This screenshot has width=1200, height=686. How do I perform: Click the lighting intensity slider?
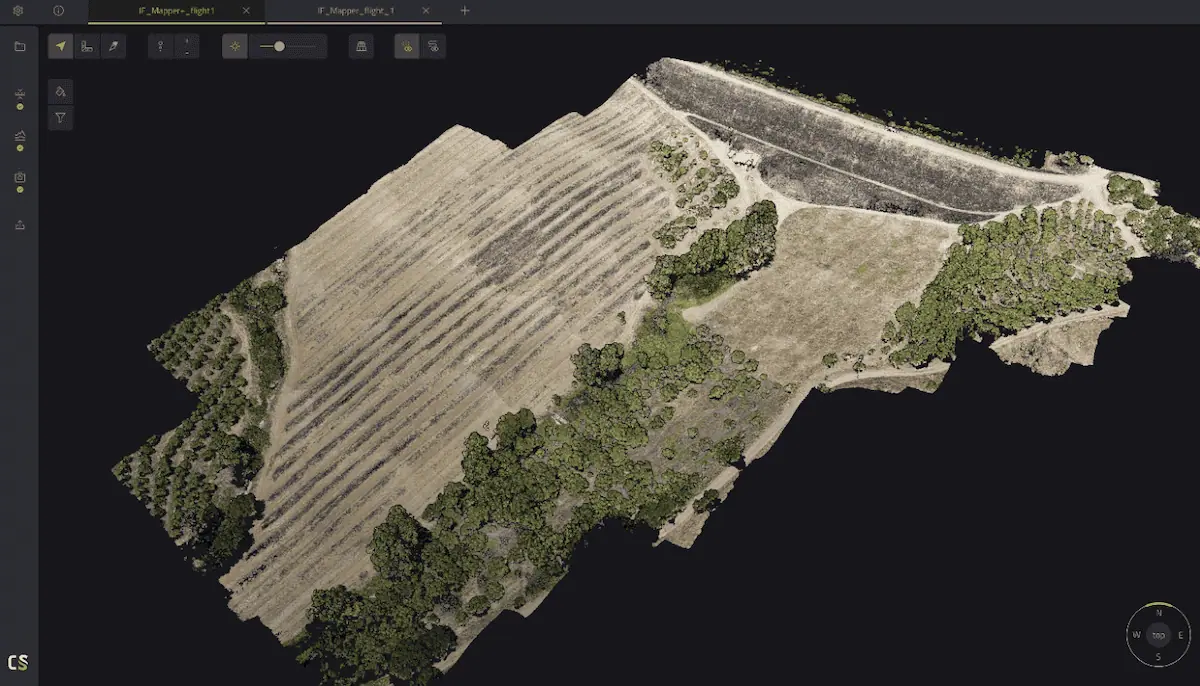288,47
